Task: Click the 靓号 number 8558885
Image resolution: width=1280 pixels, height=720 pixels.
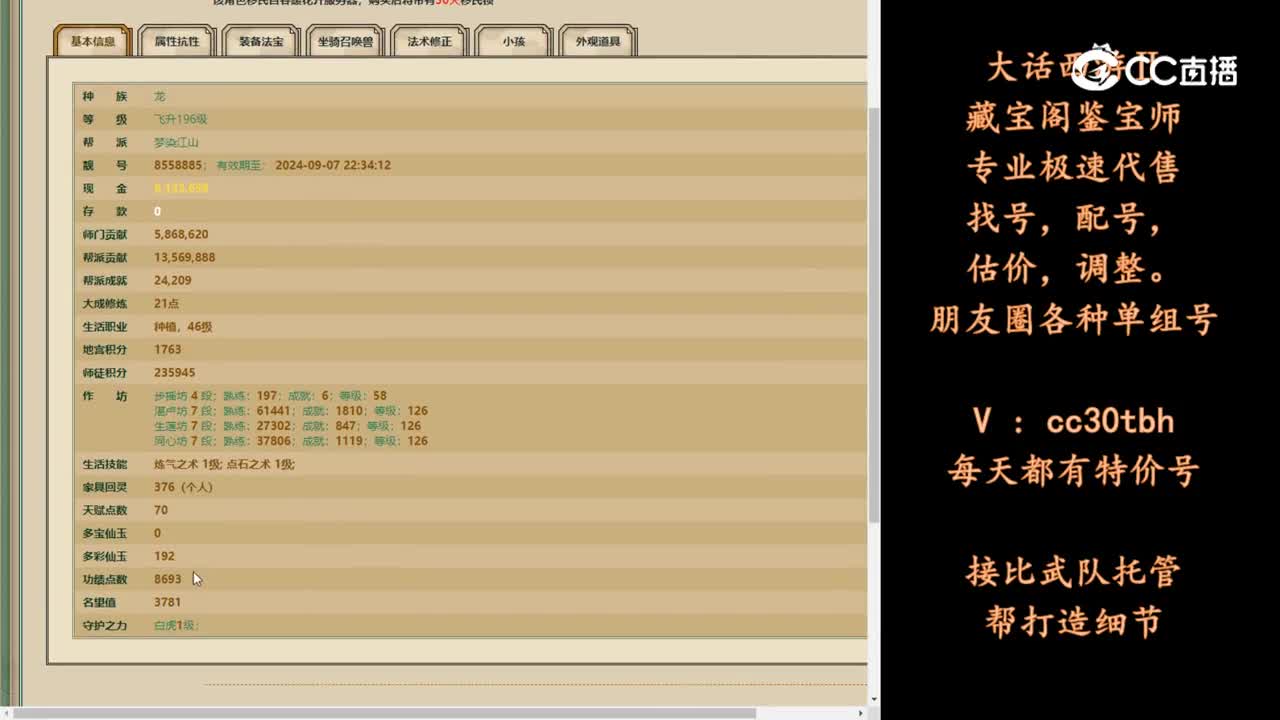Action: (x=178, y=165)
